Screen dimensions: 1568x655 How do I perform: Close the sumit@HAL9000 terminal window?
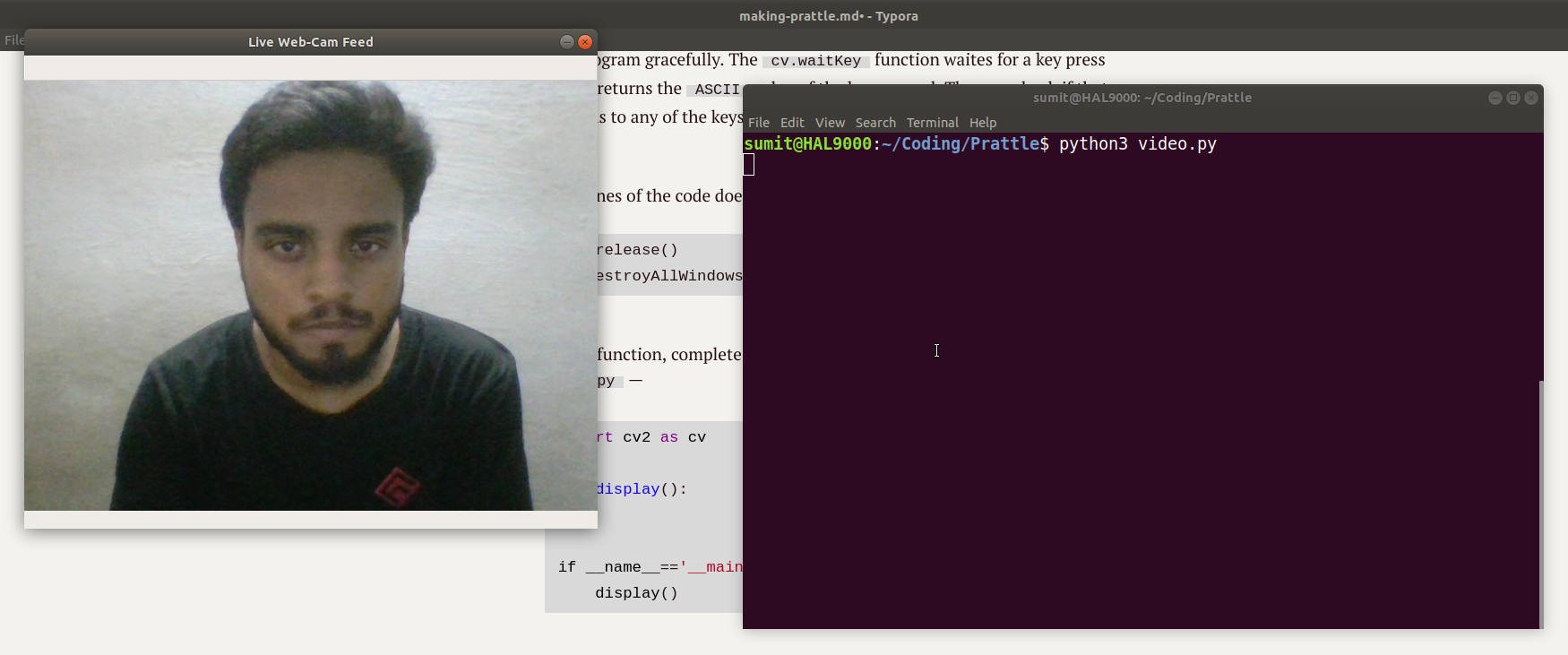tap(1531, 98)
